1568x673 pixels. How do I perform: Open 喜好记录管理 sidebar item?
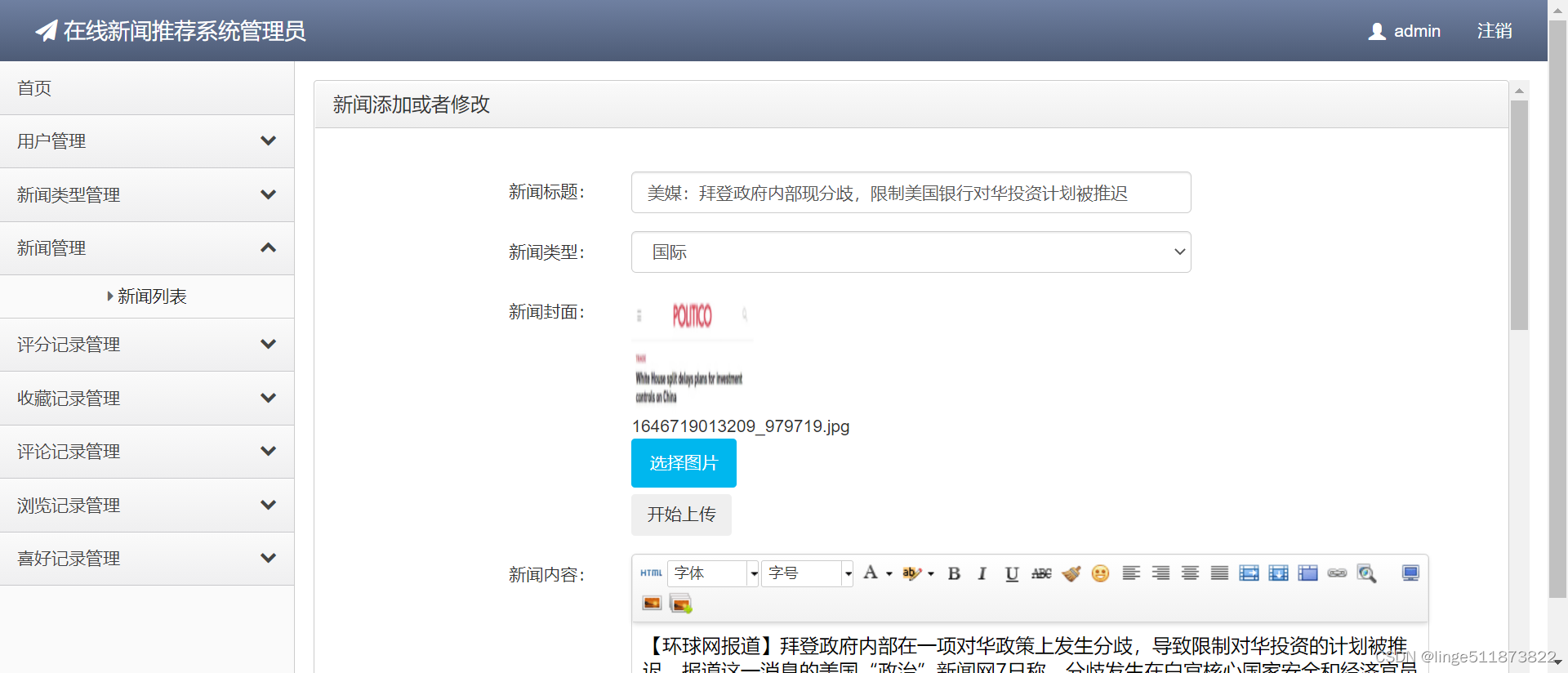(147, 559)
